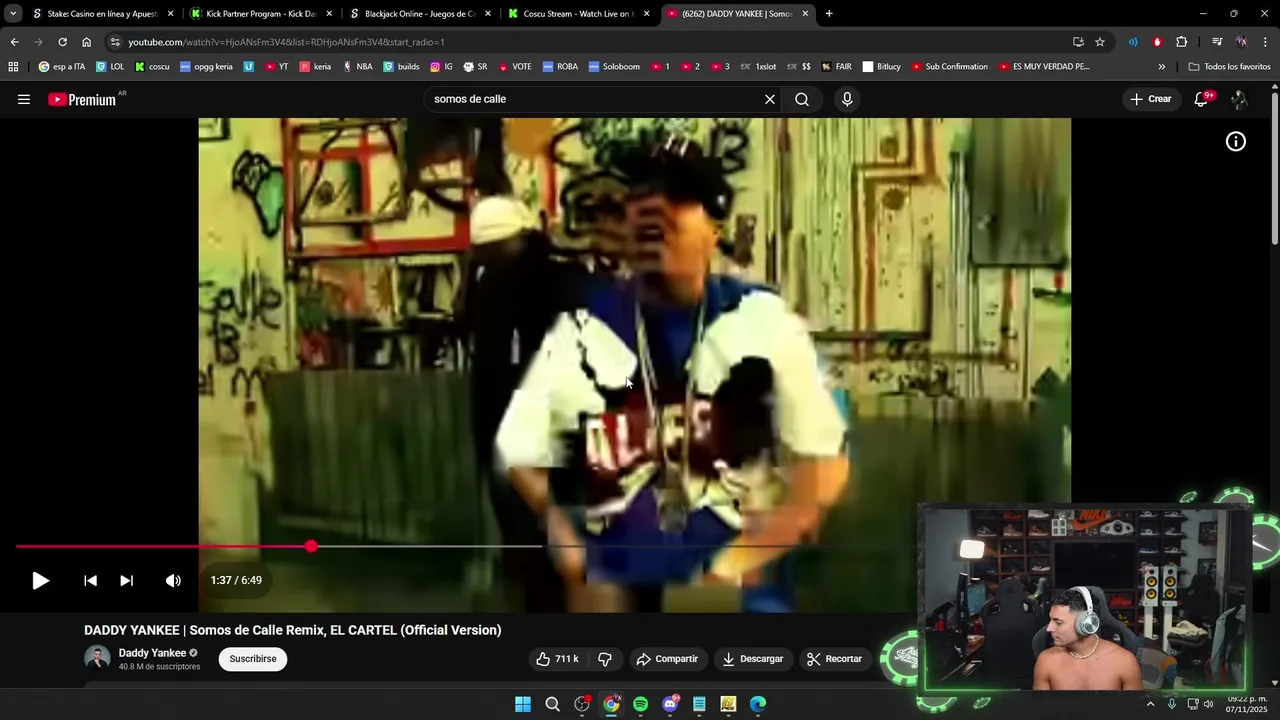The width and height of the screenshot is (1280, 720).
Task: Start voice search with the microphone
Action: click(847, 99)
